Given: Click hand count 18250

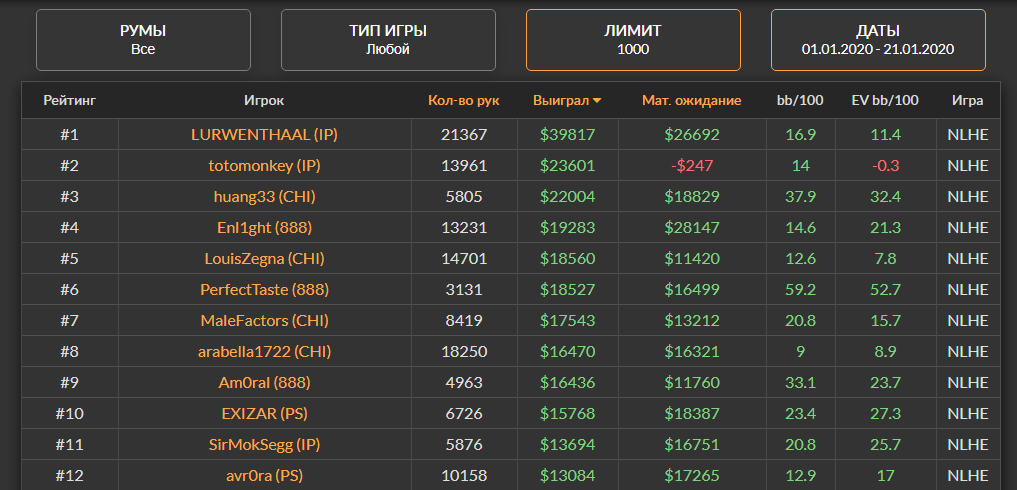Looking at the screenshot, I should [x=464, y=352].
